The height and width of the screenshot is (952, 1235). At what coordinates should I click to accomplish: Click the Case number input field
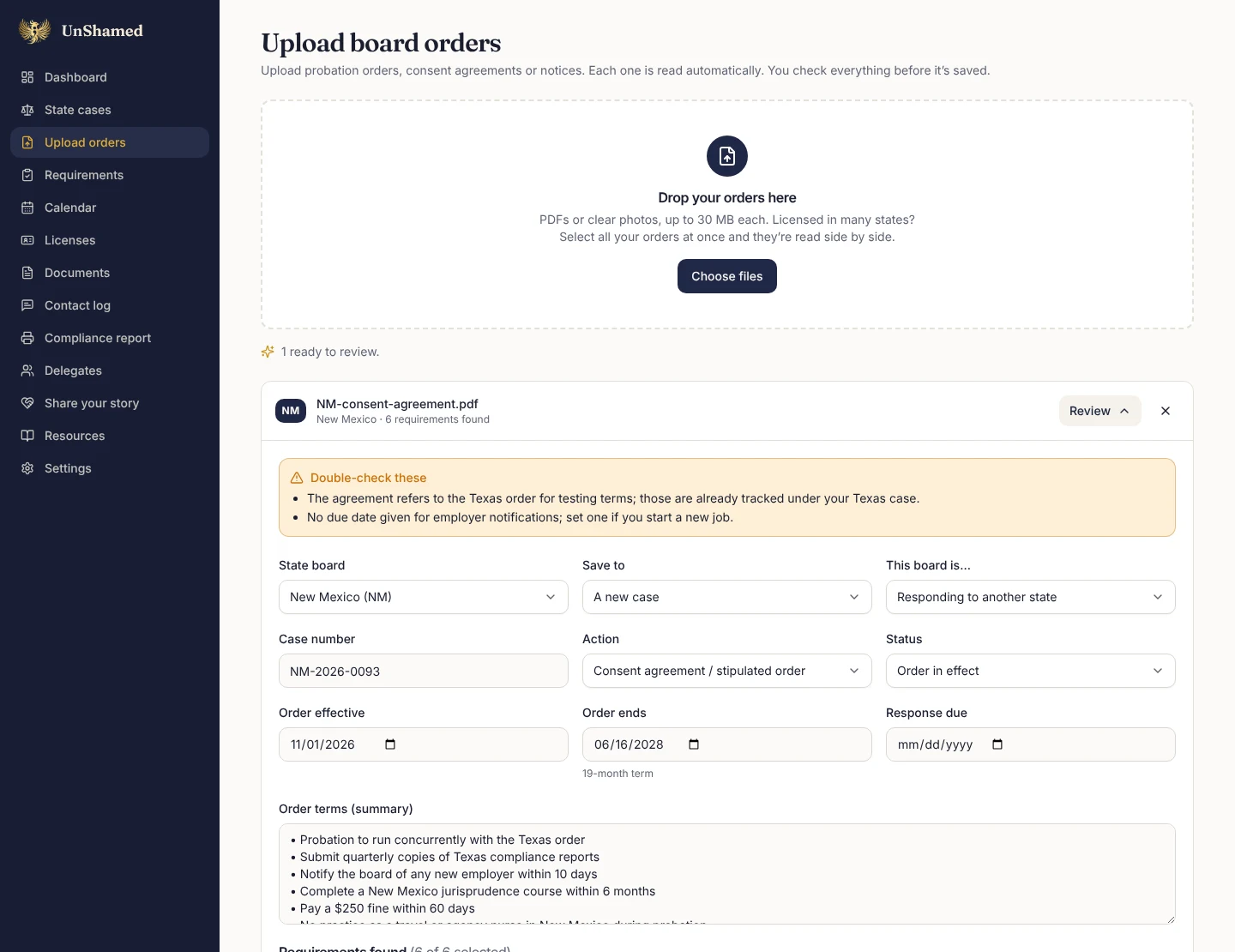point(424,671)
